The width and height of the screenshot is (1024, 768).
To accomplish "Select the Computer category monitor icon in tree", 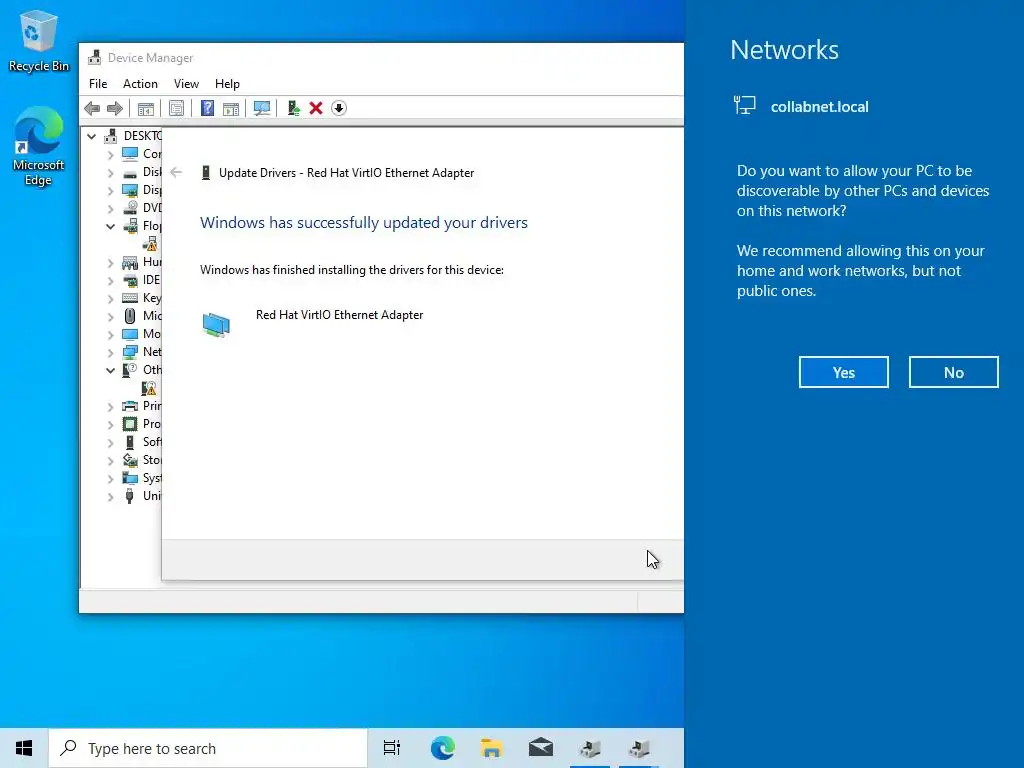I will tap(130, 154).
